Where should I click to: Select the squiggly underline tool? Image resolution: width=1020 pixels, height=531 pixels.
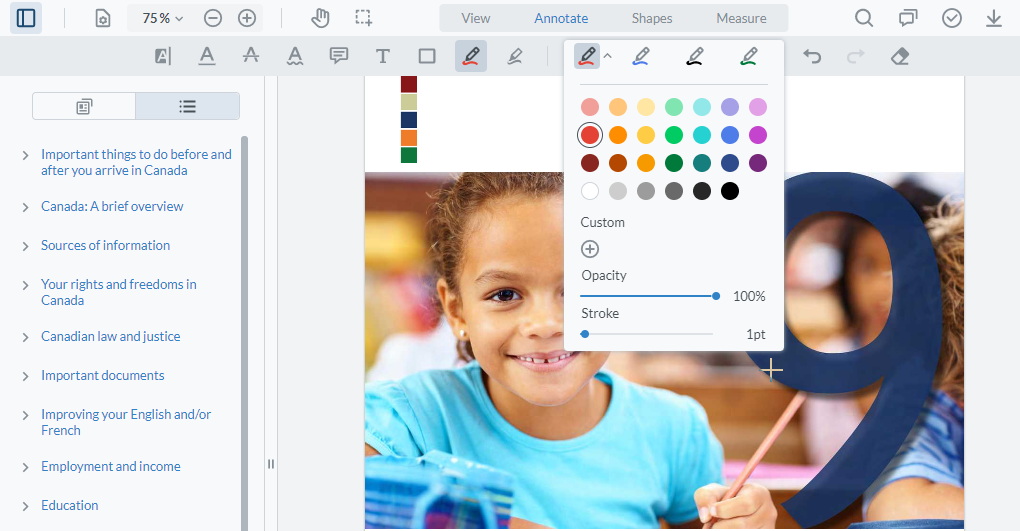click(295, 57)
